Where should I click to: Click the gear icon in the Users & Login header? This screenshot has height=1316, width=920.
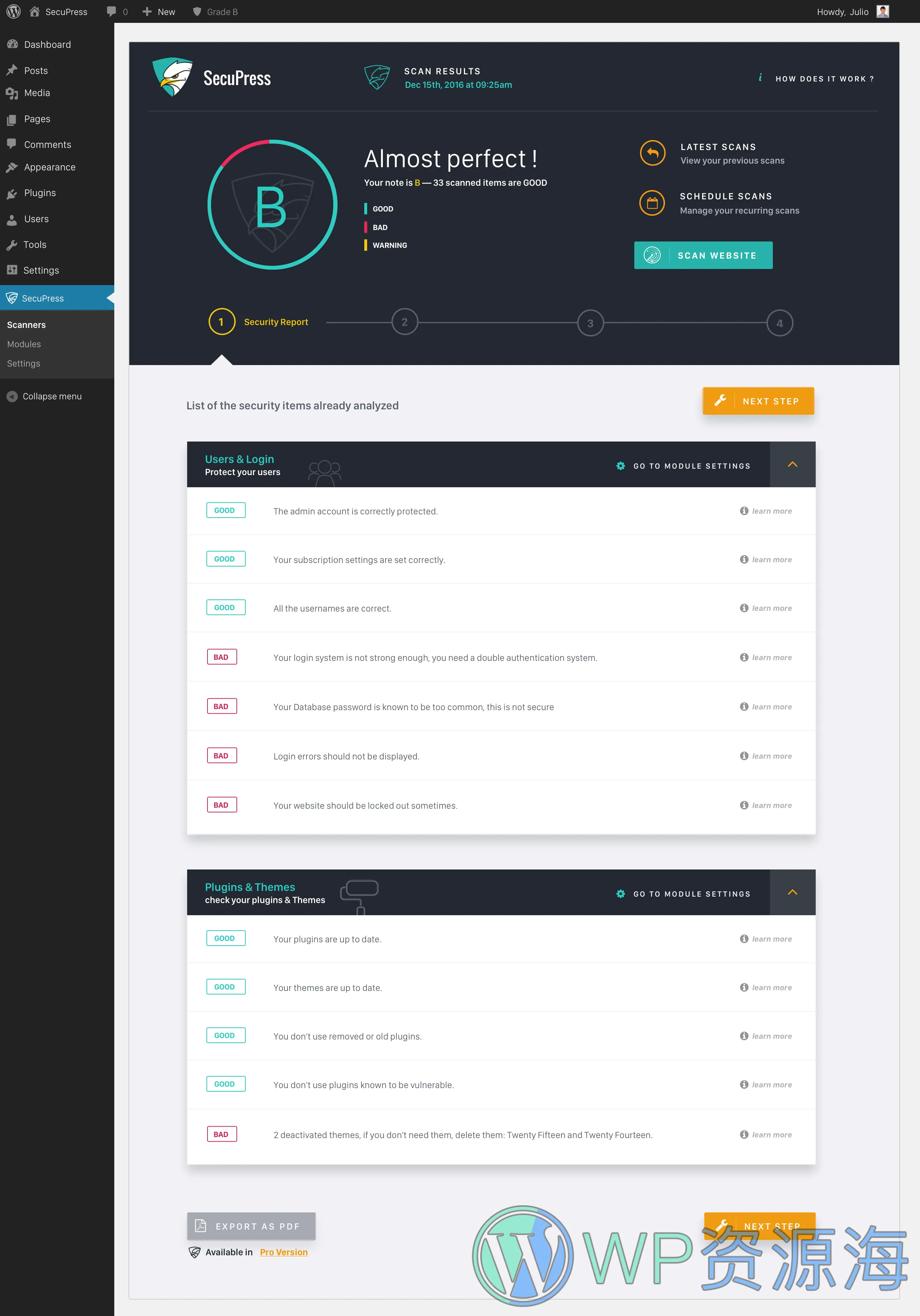point(621,466)
